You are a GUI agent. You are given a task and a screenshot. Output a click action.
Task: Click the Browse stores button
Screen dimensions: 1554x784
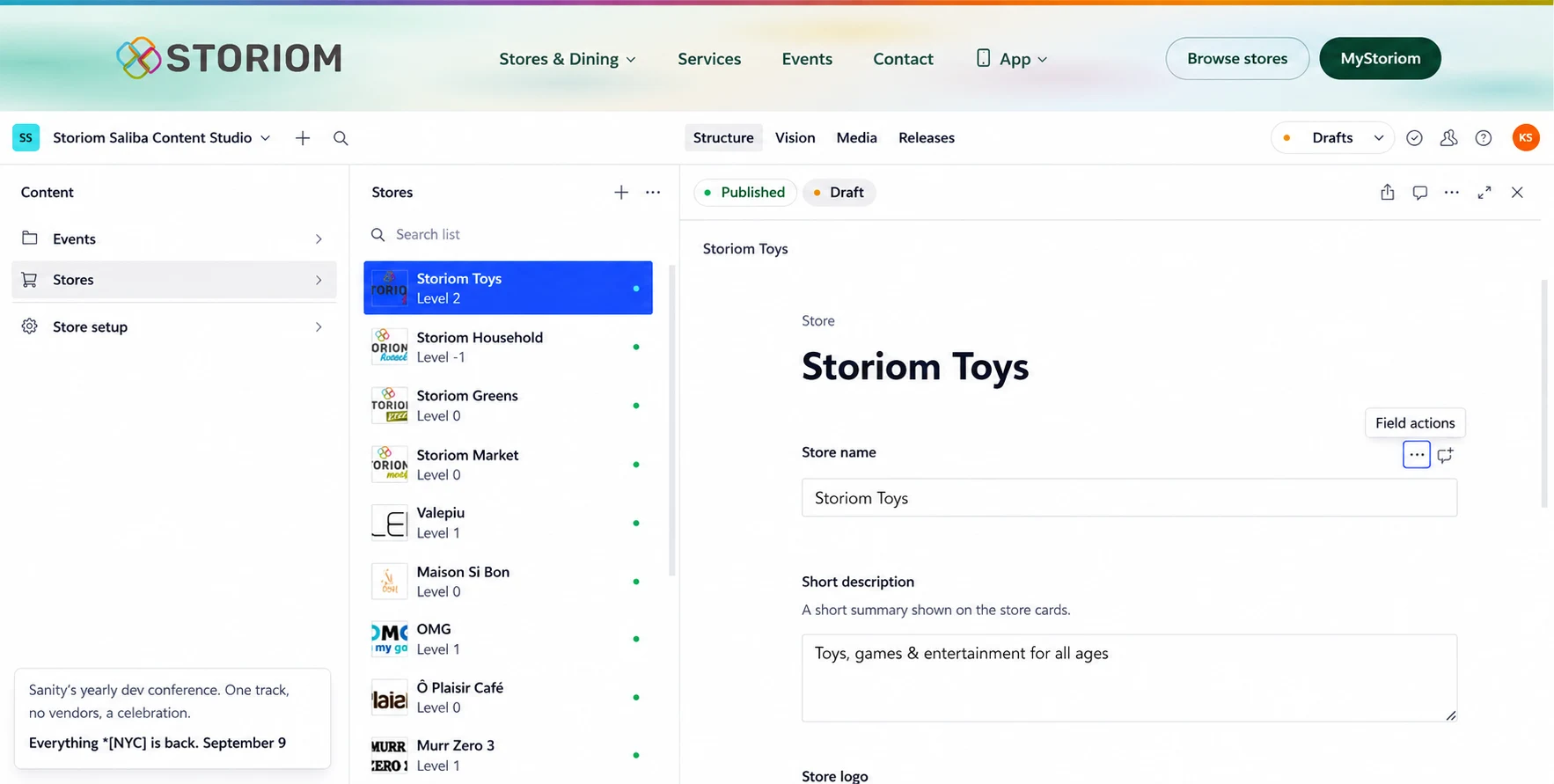[1237, 58]
